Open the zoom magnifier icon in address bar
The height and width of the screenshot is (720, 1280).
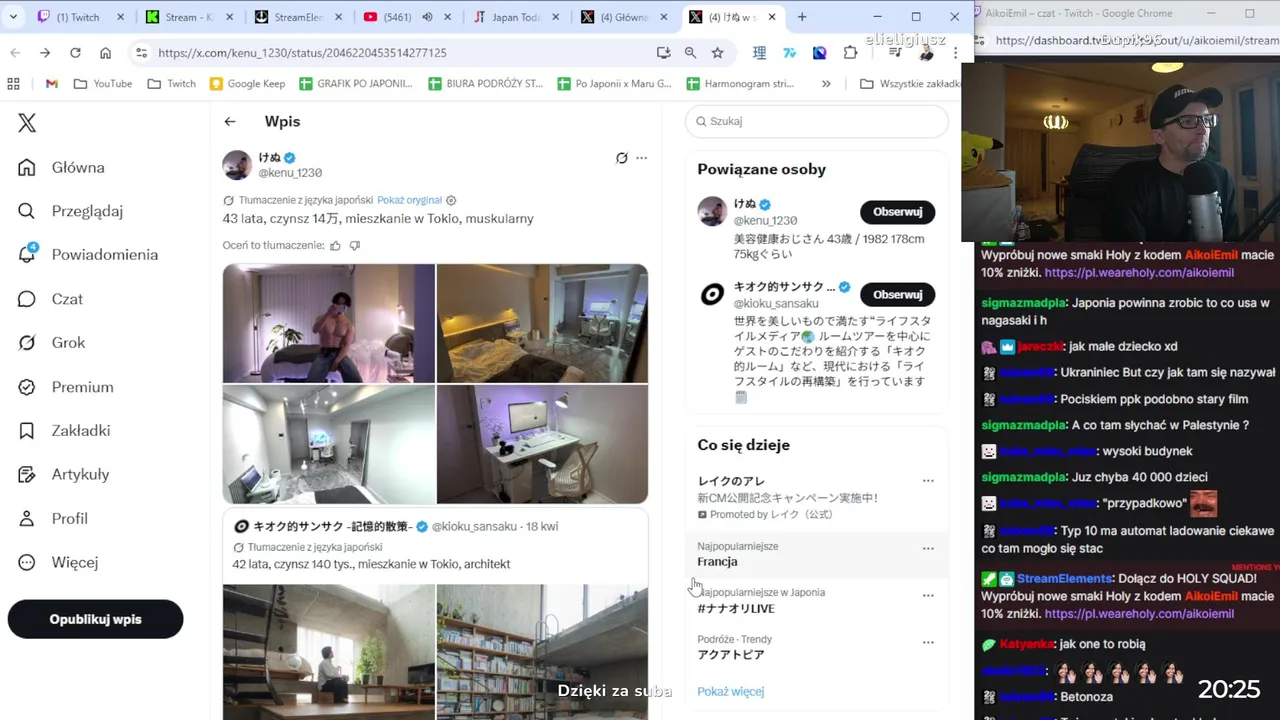[x=690, y=53]
